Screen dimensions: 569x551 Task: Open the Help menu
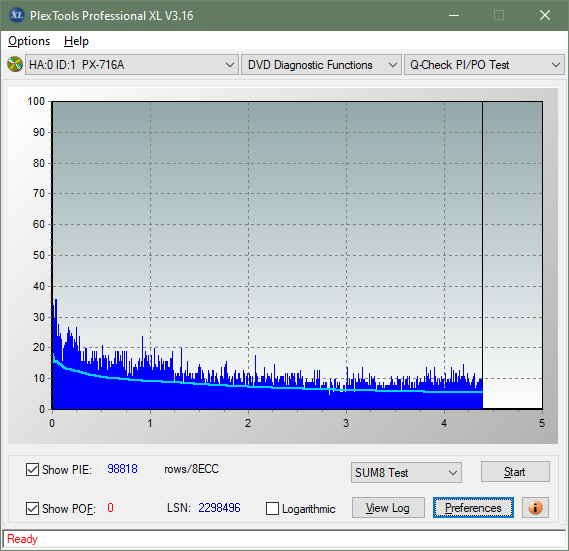[76, 41]
